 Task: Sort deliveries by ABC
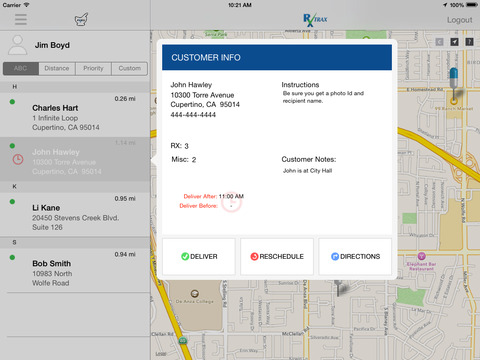pyautogui.click(x=21, y=68)
